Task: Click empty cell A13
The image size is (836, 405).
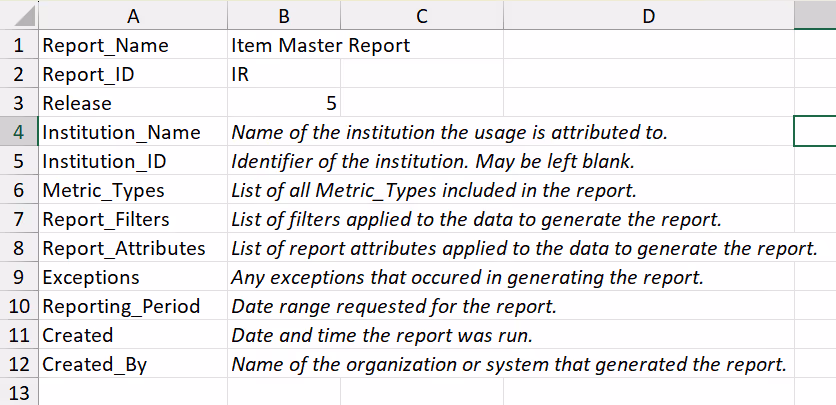Action: click(x=133, y=392)
